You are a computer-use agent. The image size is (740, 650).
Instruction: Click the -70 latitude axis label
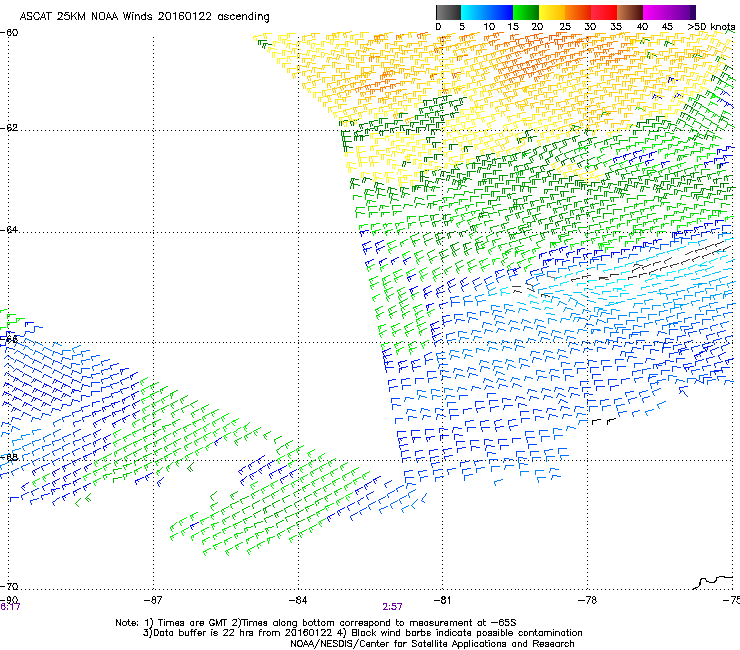point(9,587)
